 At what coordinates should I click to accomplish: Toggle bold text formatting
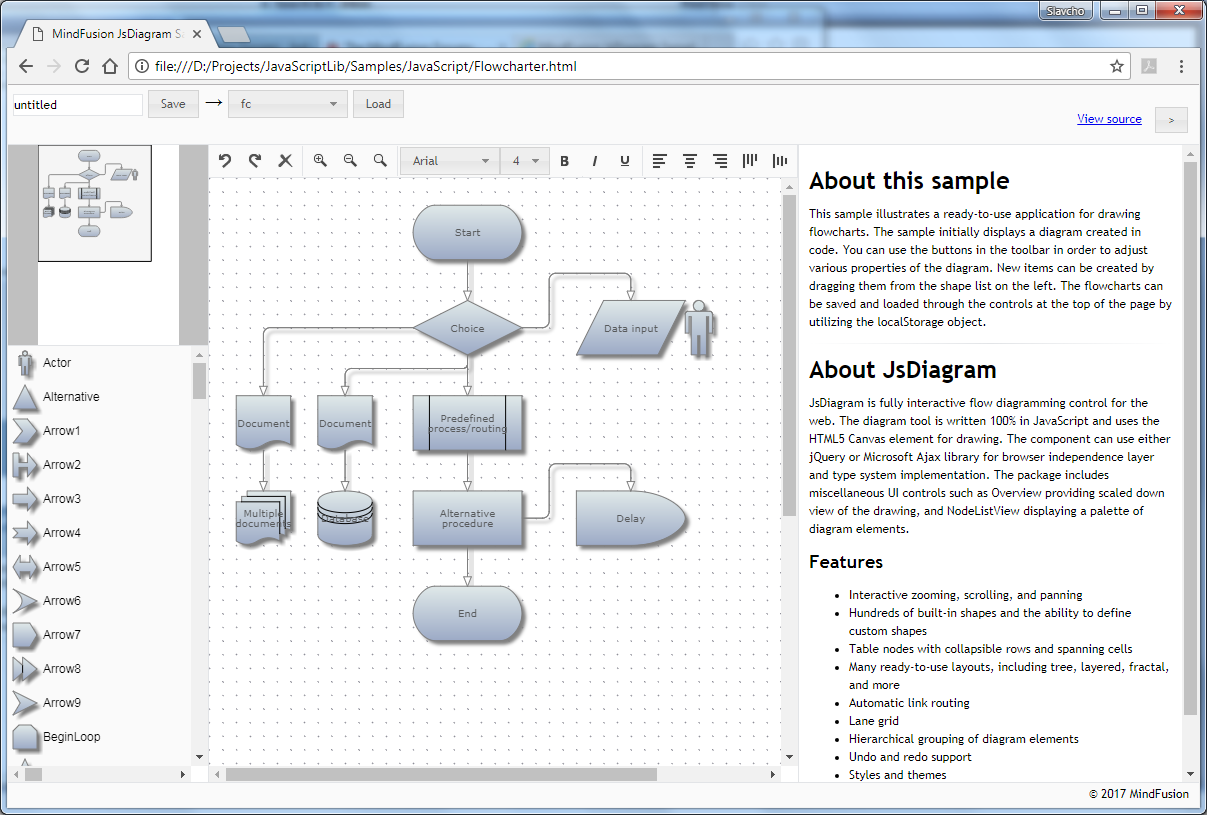click(564, 161)
